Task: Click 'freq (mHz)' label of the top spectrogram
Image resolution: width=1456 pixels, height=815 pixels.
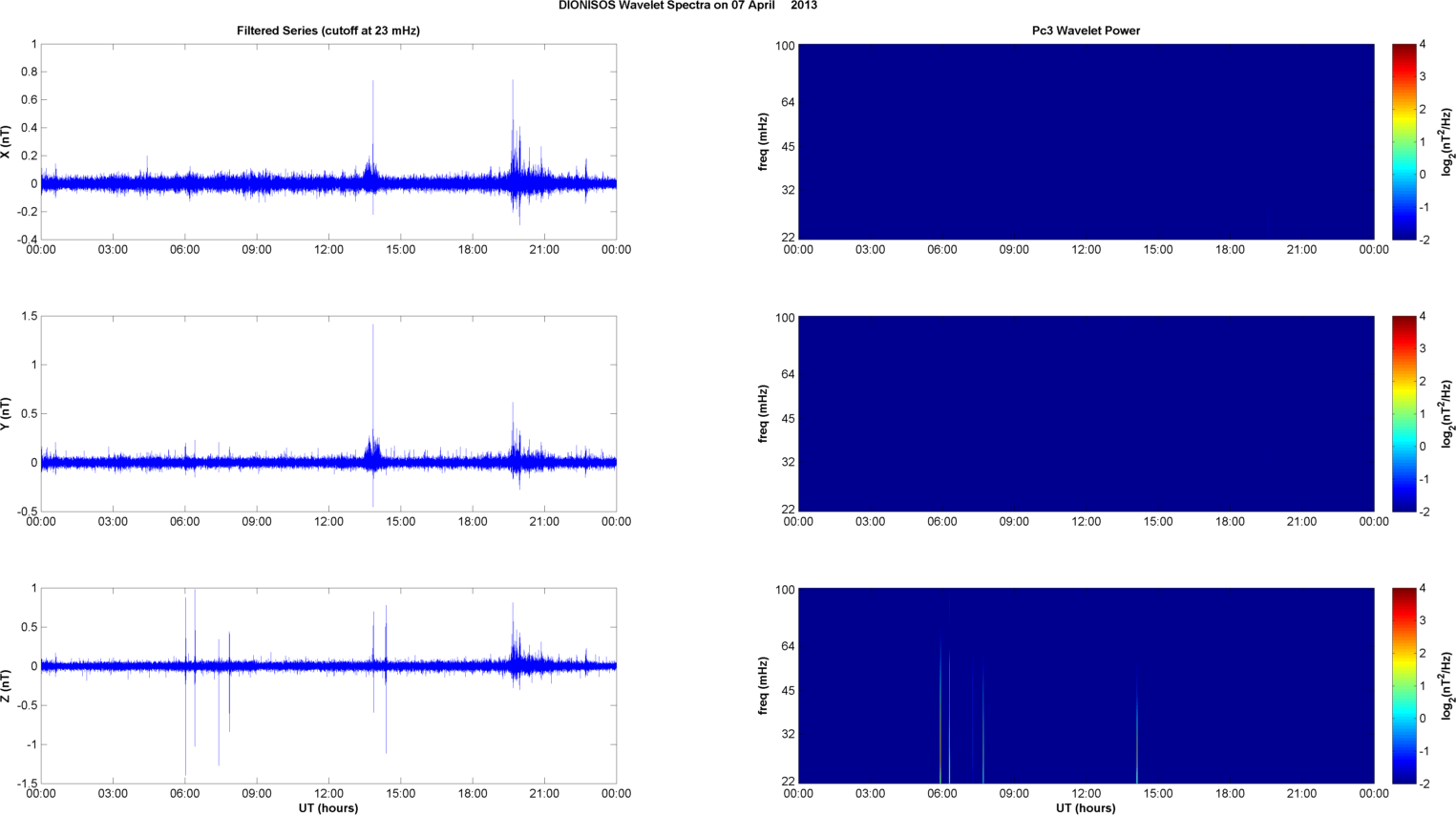Action: (764, 142)
